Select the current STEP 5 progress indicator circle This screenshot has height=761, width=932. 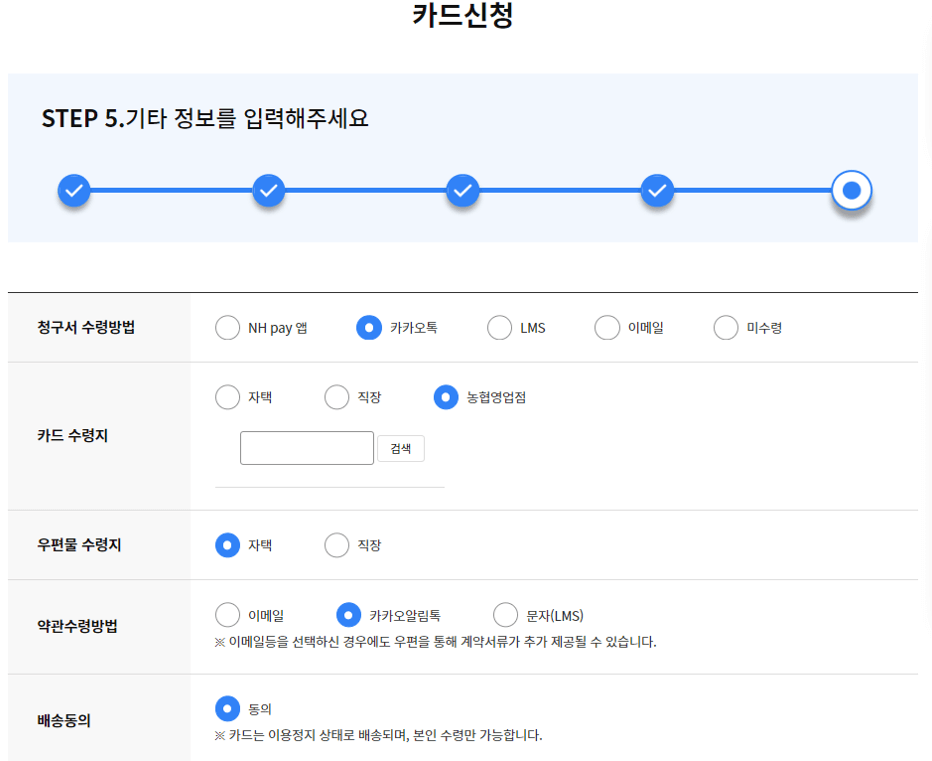pos(850,190)
